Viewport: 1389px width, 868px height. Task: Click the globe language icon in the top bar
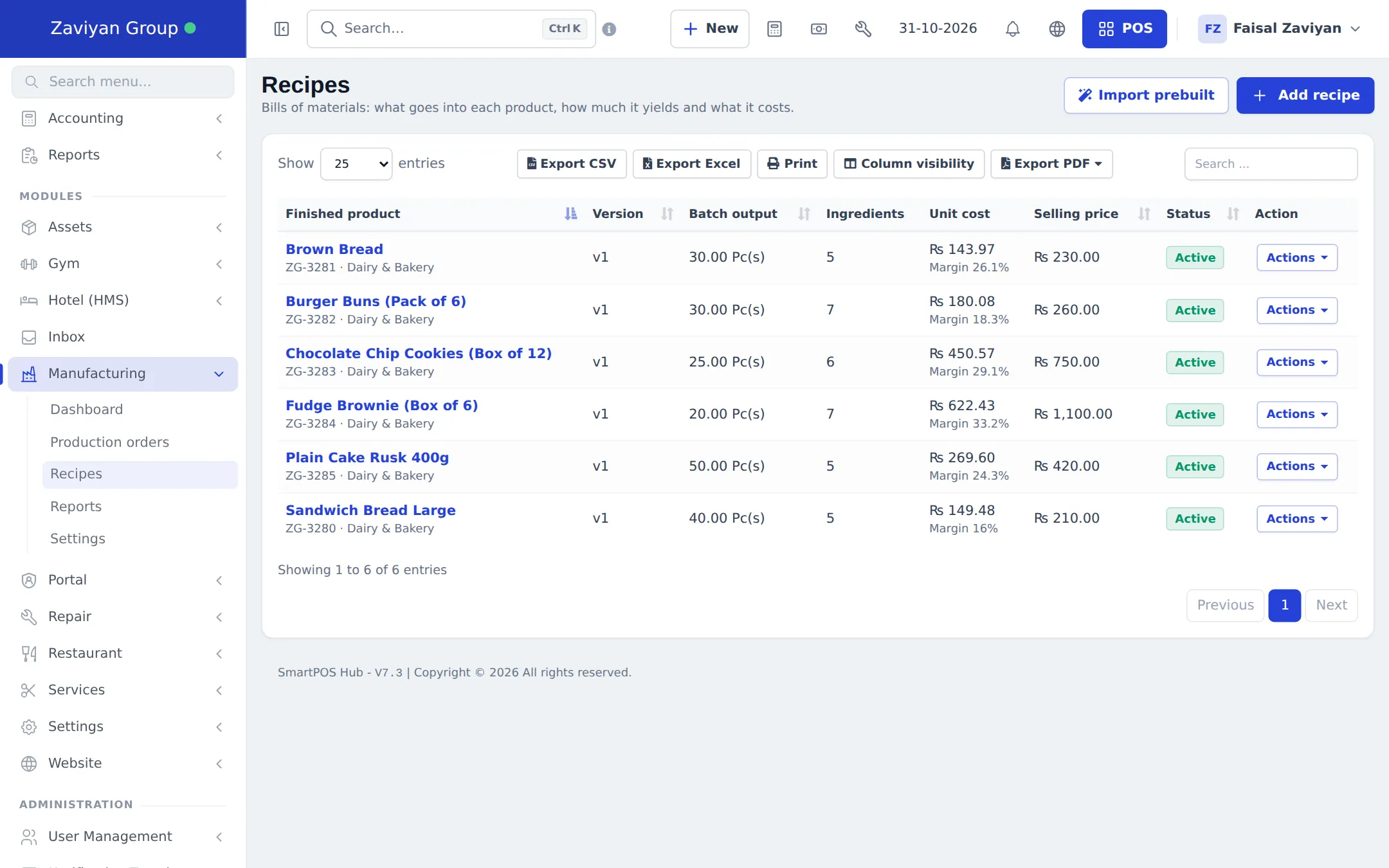(1057, 29)
